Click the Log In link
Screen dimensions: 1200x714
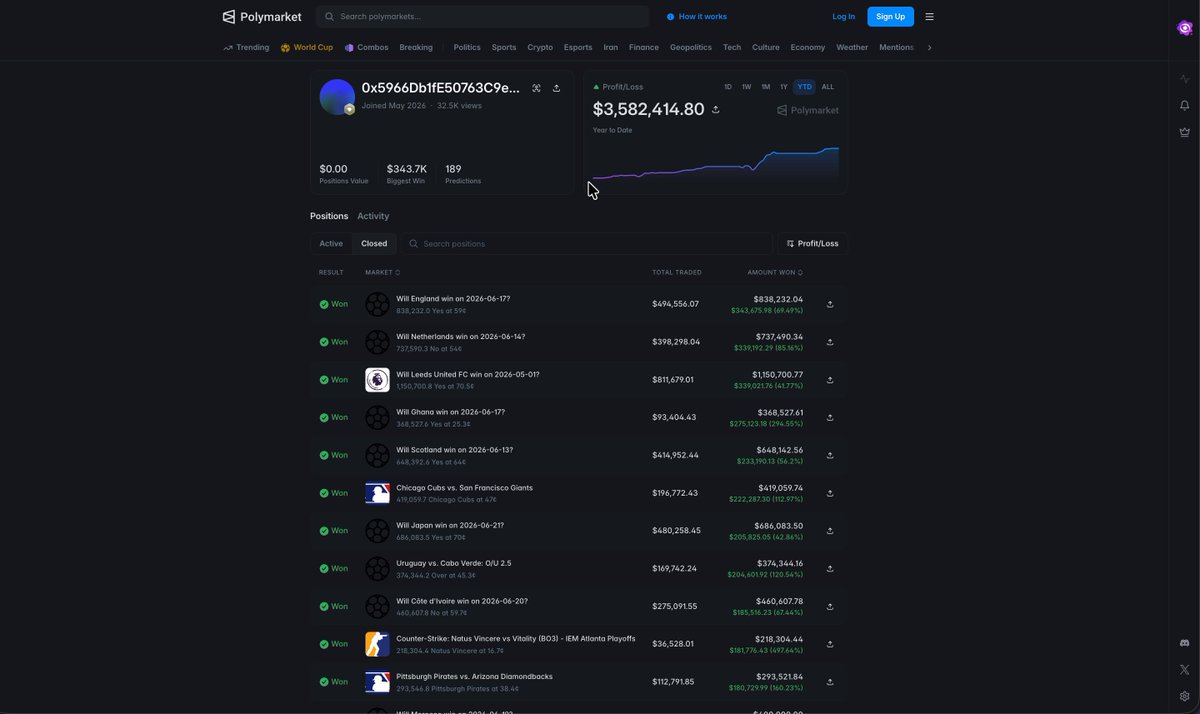[844, 17]
